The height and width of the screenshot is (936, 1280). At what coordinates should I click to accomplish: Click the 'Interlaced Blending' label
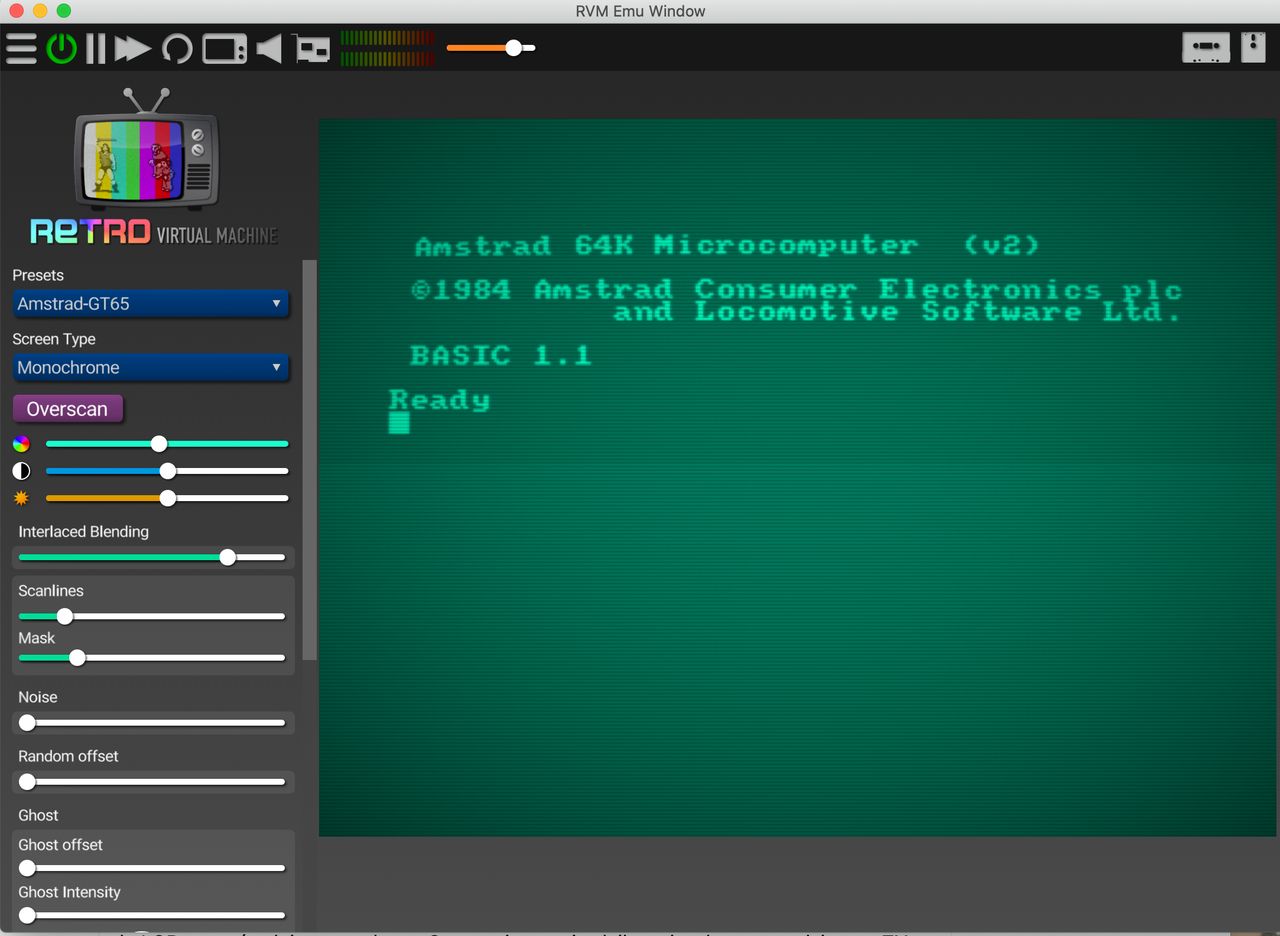83,532
